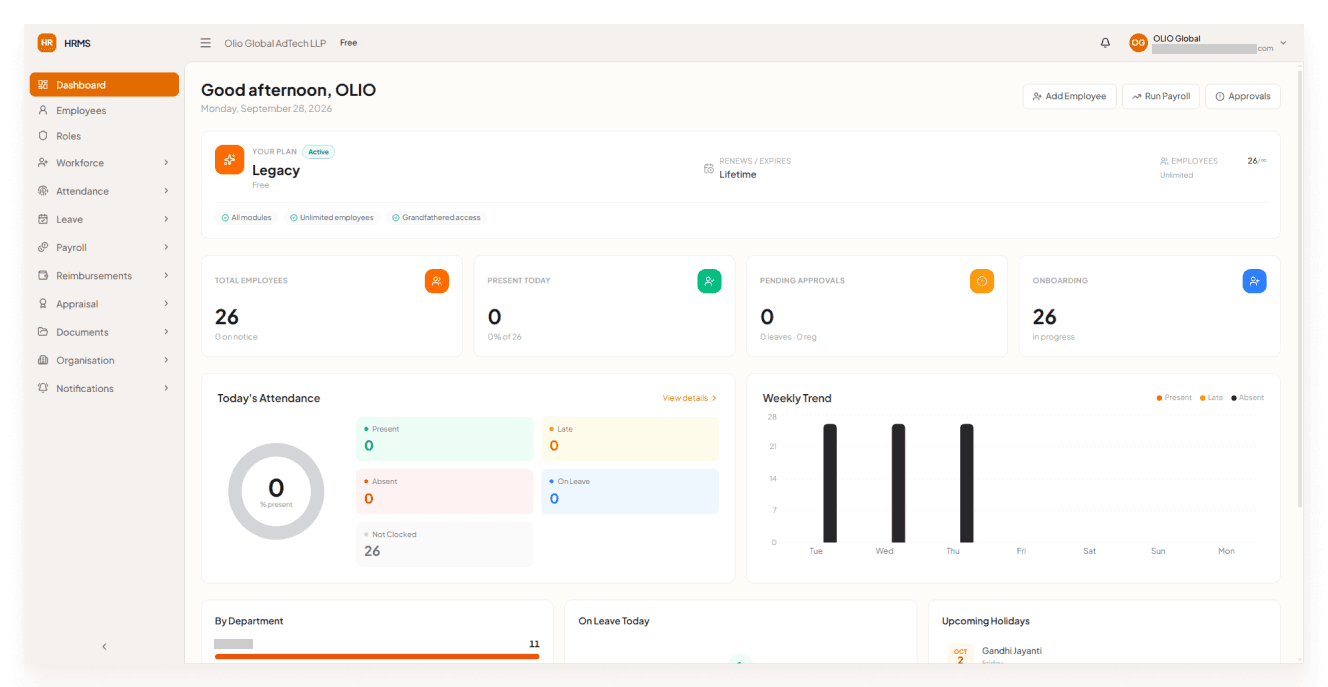Open View details for Today's Attendance
The image size is (1328, 687).
click(689, 398)
